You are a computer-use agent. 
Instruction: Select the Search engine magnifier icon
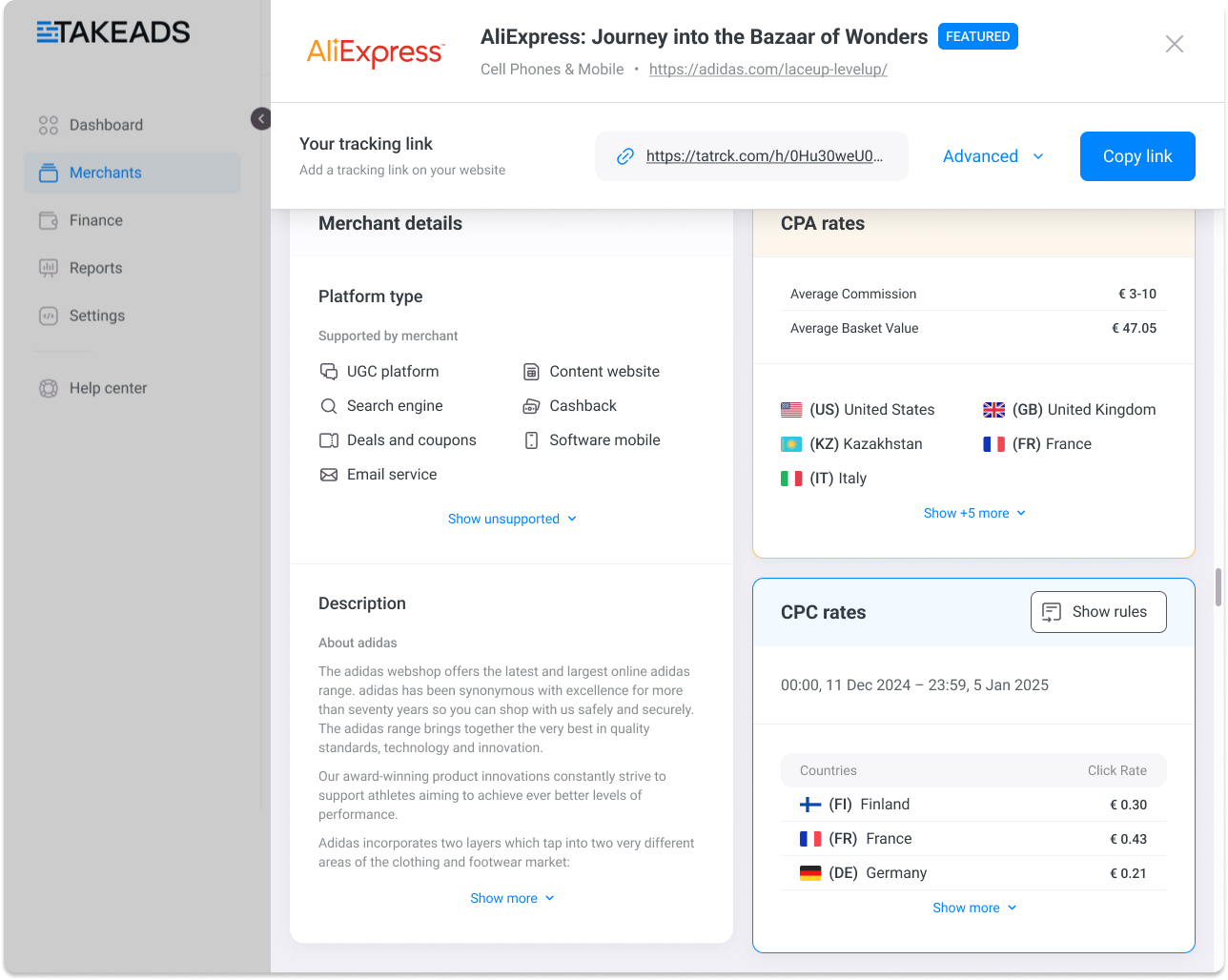(x=329, y=405)
